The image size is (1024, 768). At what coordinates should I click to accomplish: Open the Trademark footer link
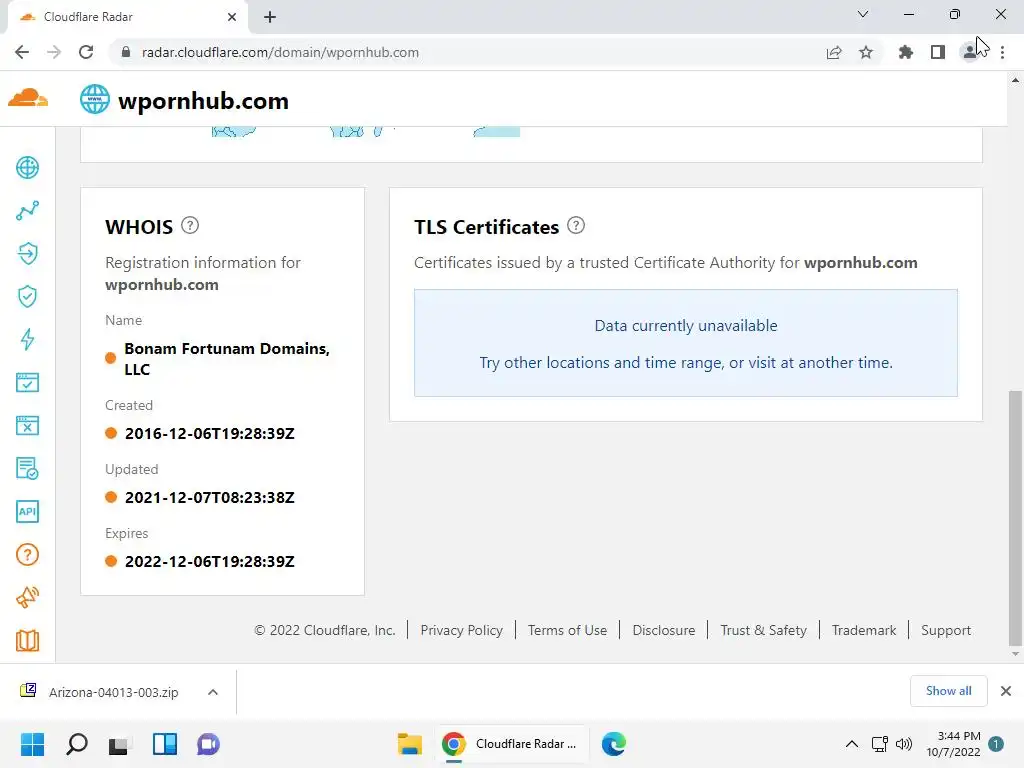point(864,630)
